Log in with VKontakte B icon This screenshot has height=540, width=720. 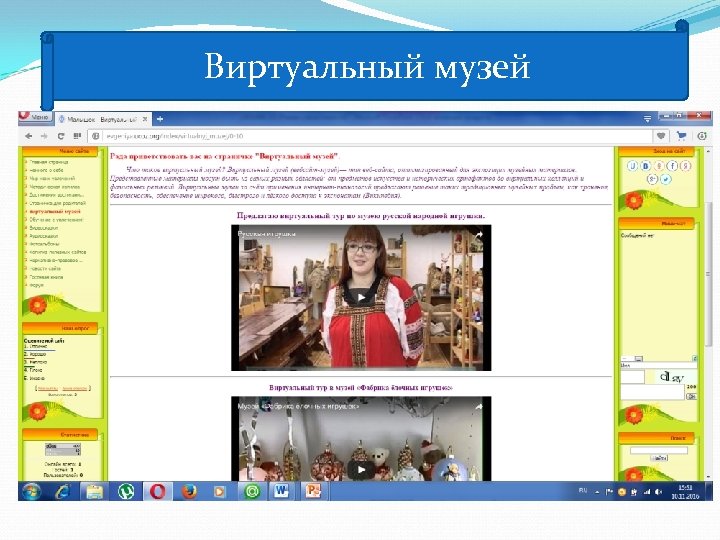tap(646, 166)
